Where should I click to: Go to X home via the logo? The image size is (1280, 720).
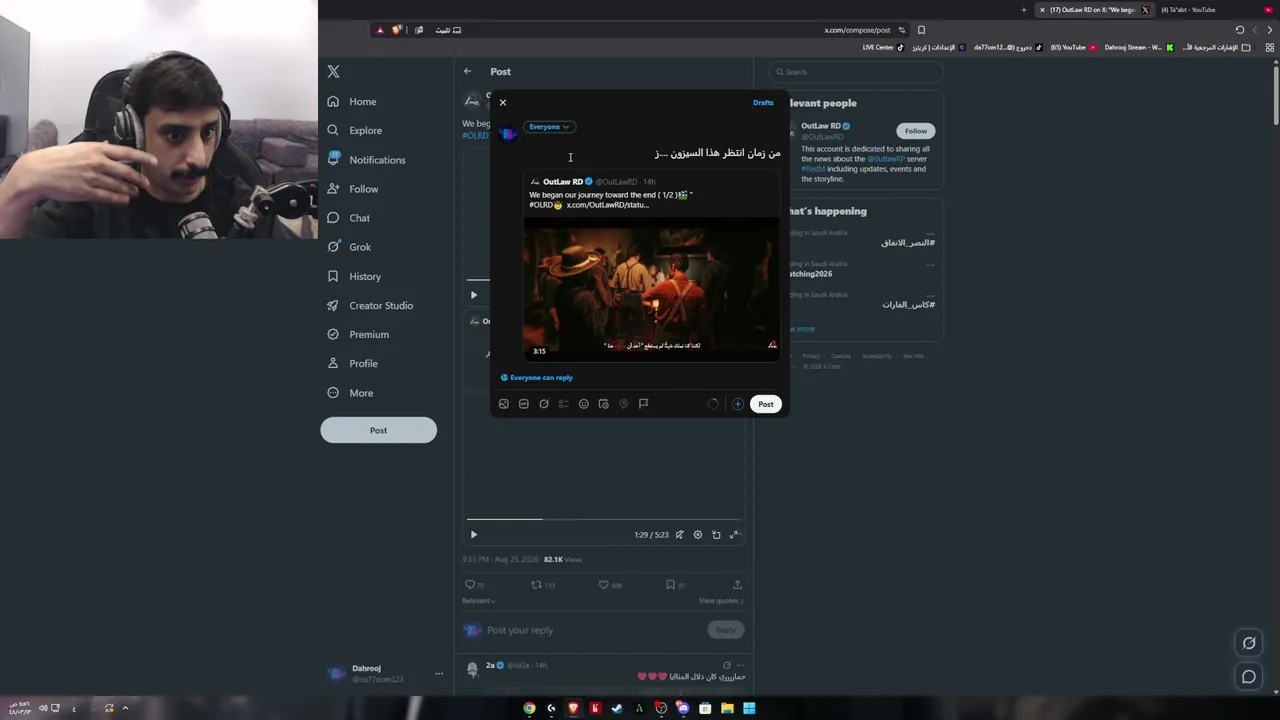pyautogui.click(x=334, y=72)
